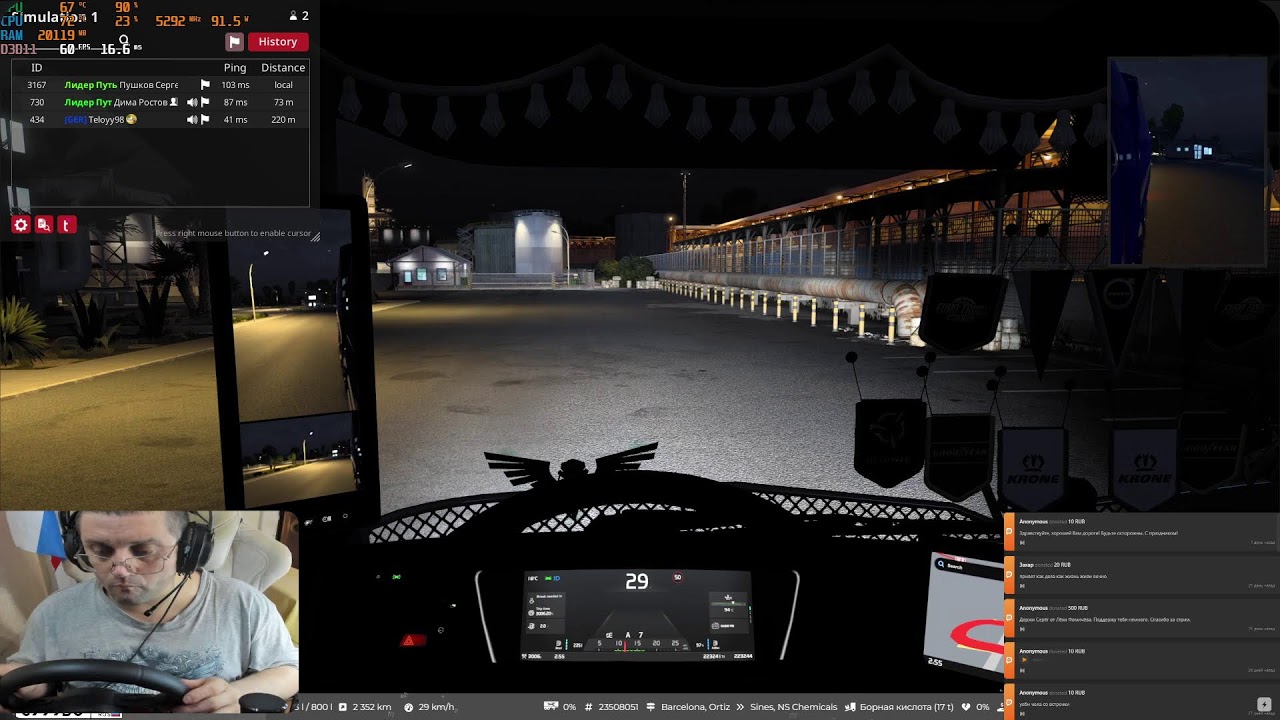Click the remaining distance '2 352 km'
This screenshot has height=720, width=1280.
click(x=372, y=707)
